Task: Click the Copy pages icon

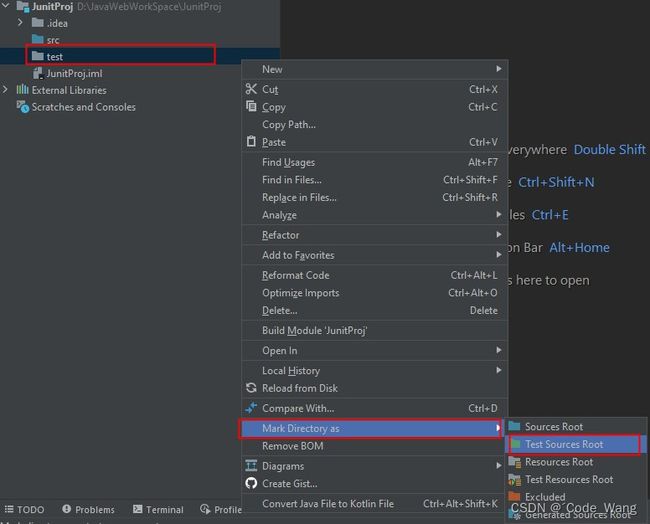Action: [x=251, y=107]
